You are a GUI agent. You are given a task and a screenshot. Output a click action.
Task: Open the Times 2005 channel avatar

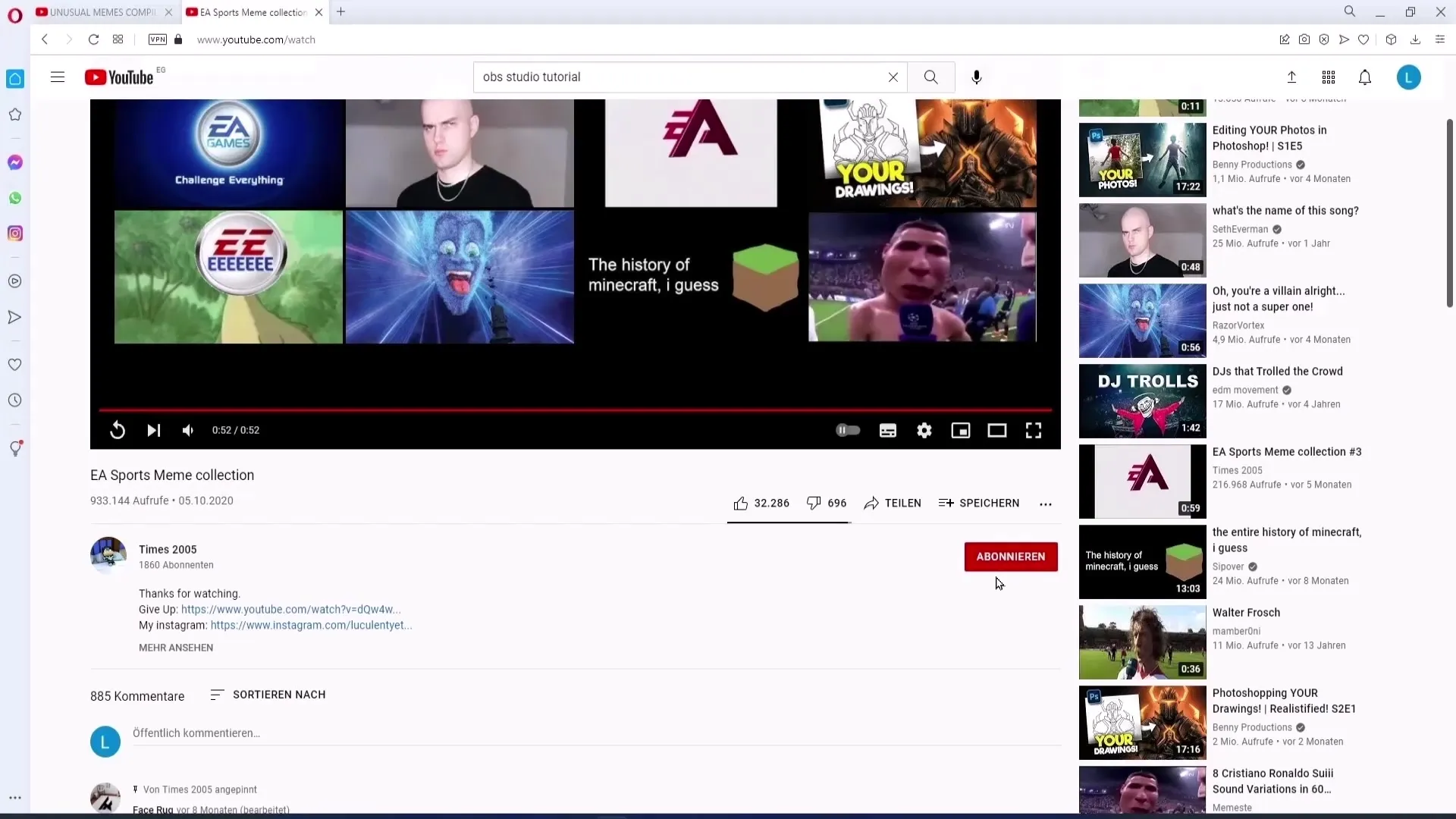coord(108,555)
